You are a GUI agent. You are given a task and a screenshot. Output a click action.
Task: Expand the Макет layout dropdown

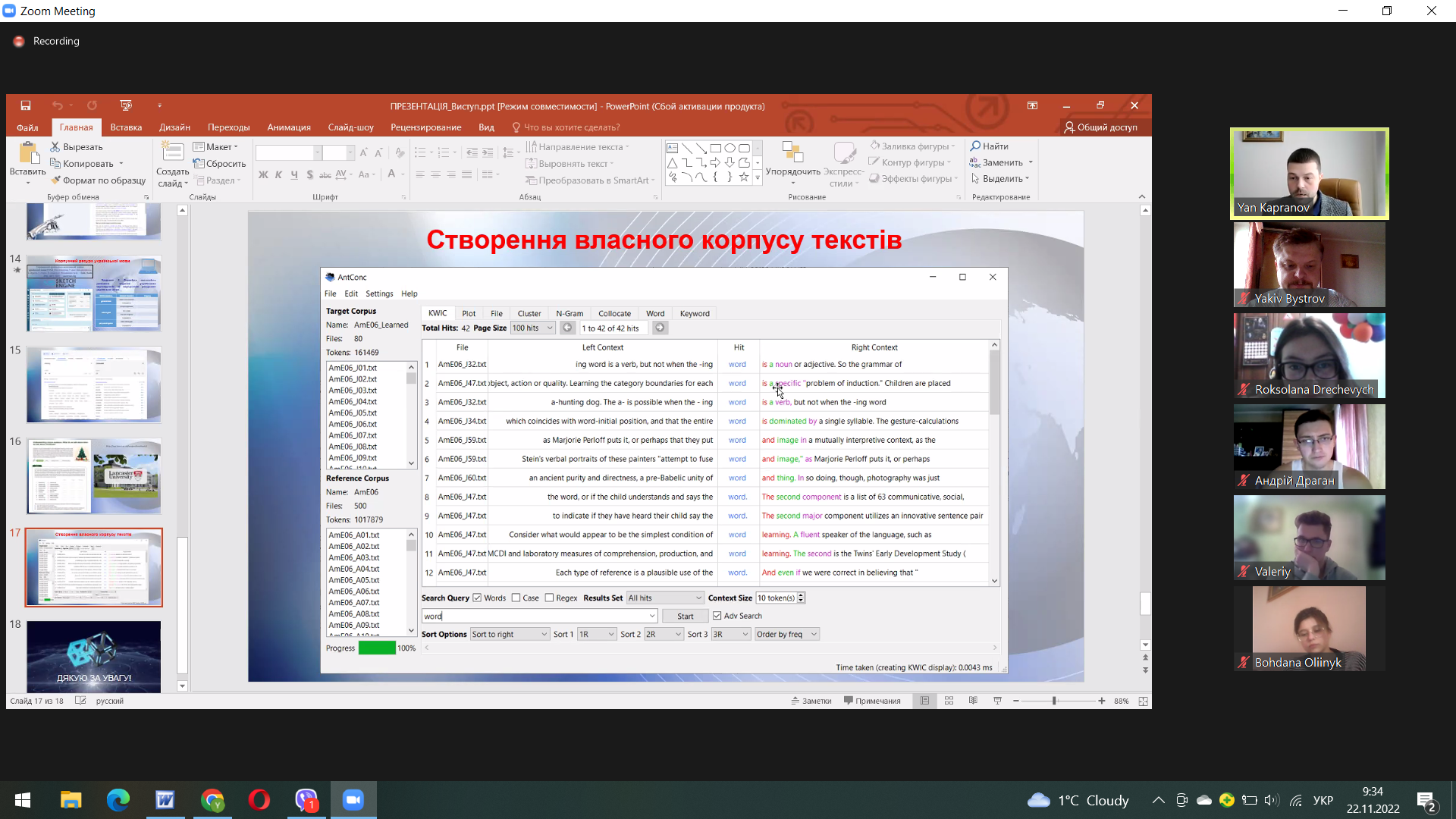coord(216,146)
